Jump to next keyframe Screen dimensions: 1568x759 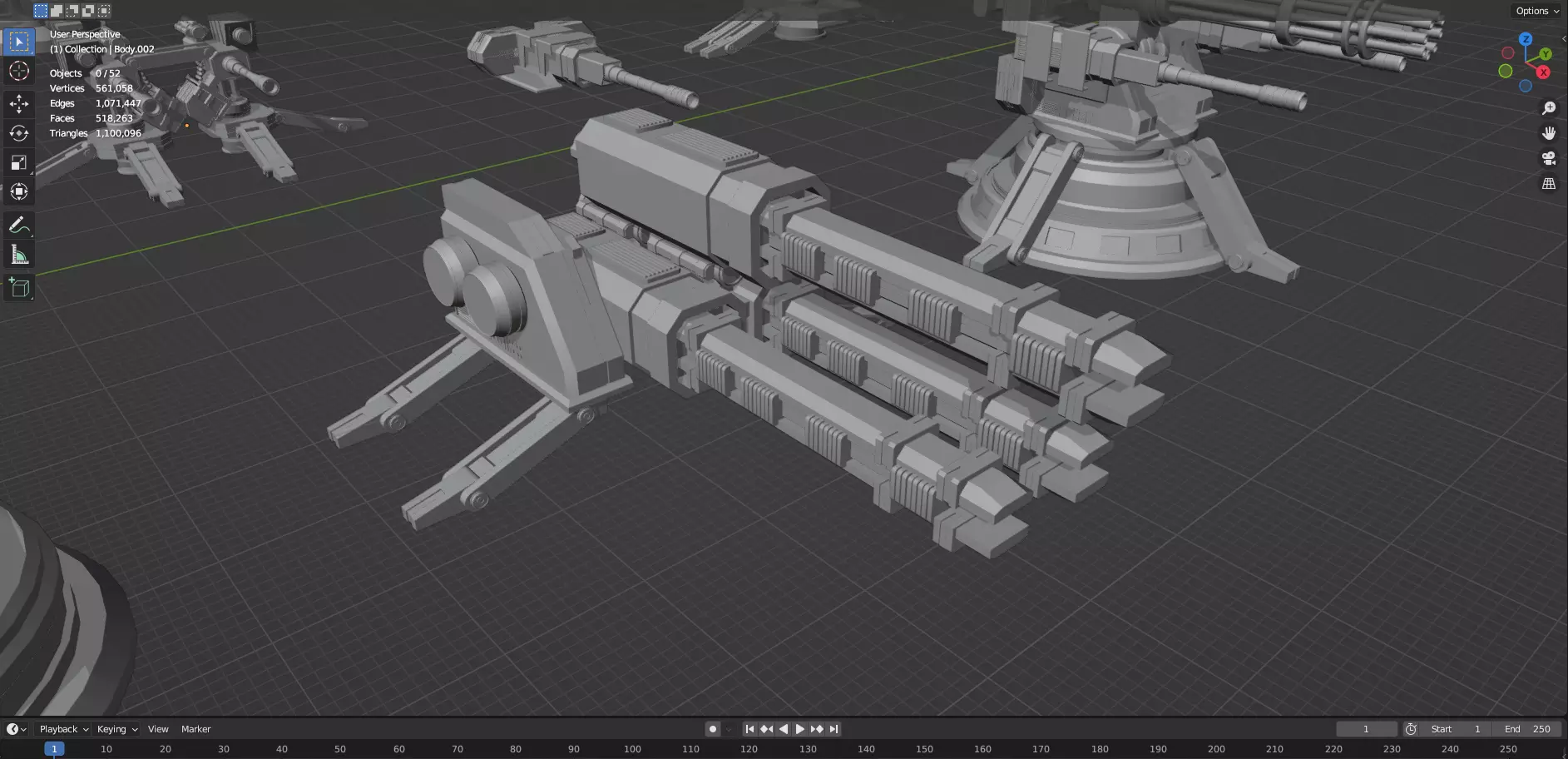coord(817,729)
